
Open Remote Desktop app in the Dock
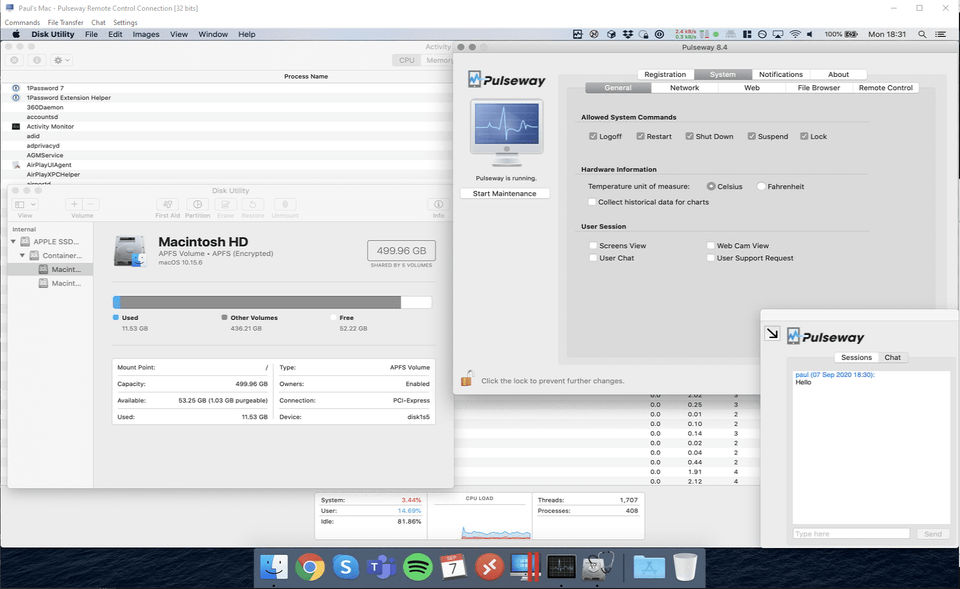point(489,567)
